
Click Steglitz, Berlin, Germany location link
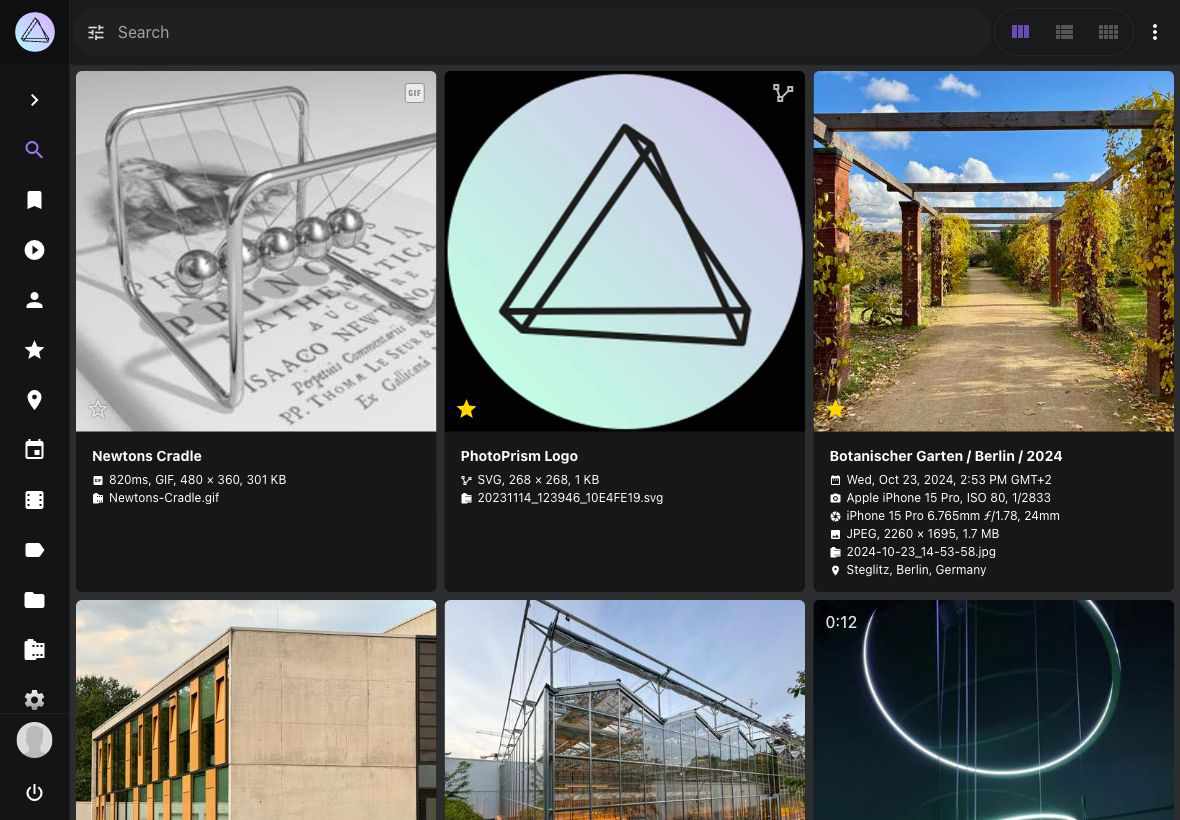[x=916, y=569]
